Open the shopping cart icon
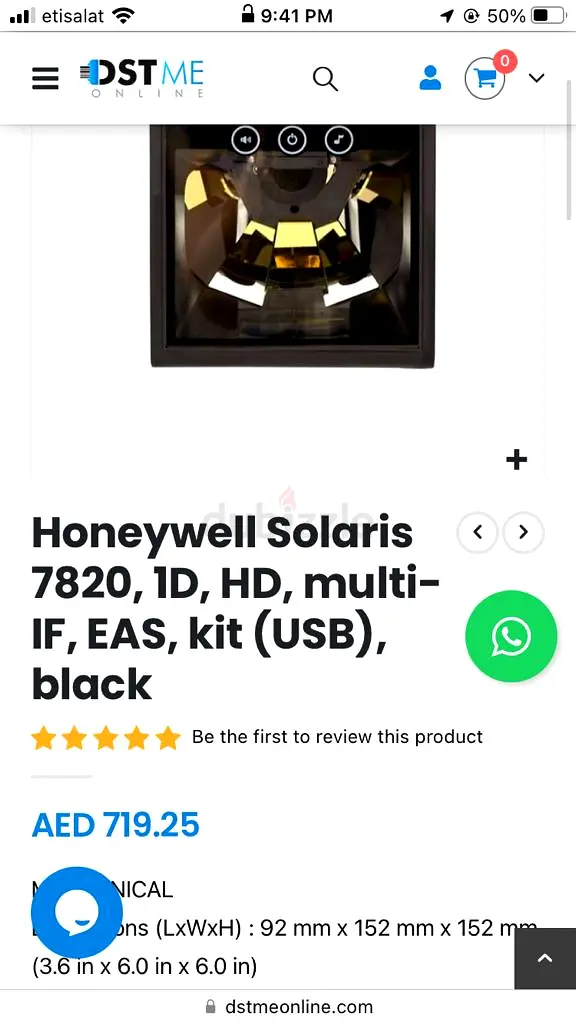Screen dimensions: 576x1024 coord(485,78)
